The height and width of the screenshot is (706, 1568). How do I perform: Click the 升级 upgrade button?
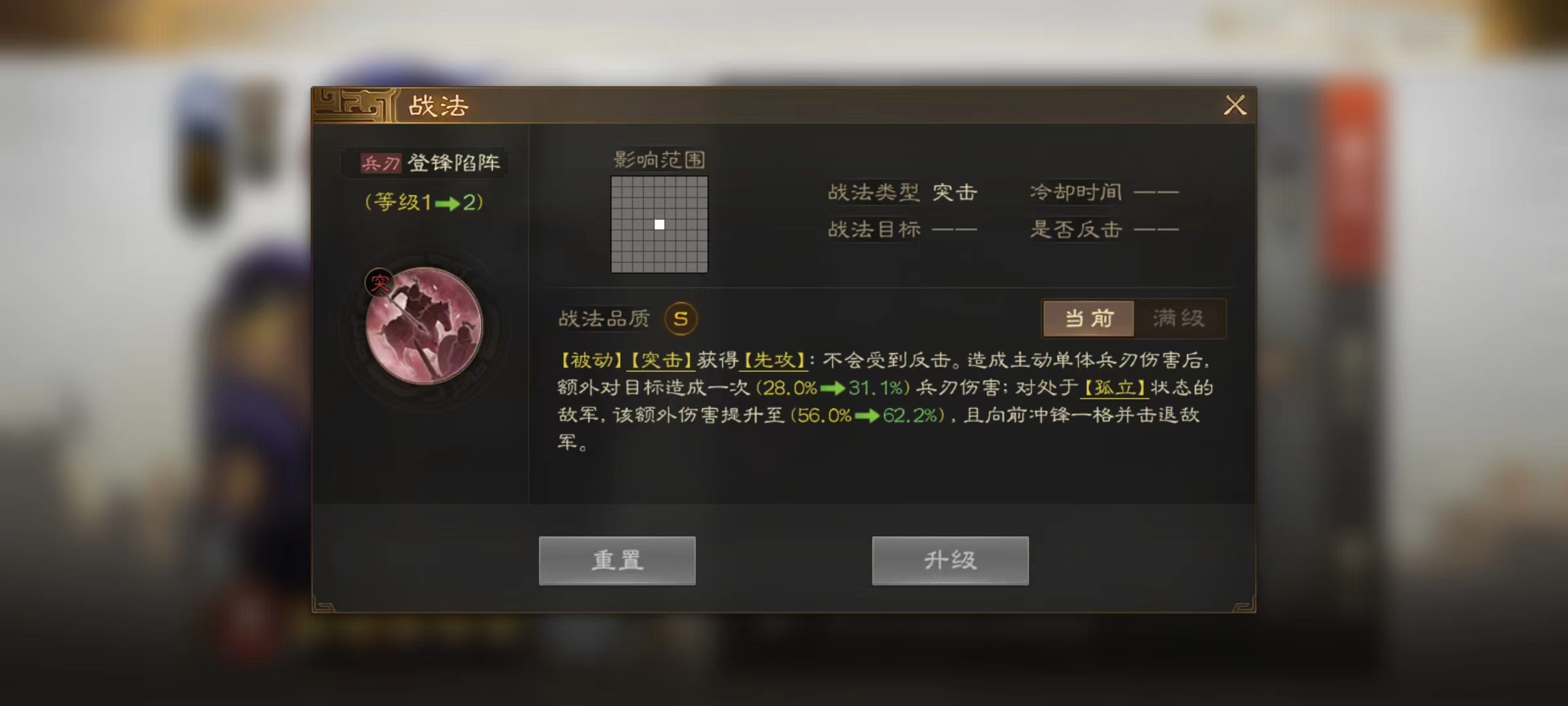[x=951, y=560]
